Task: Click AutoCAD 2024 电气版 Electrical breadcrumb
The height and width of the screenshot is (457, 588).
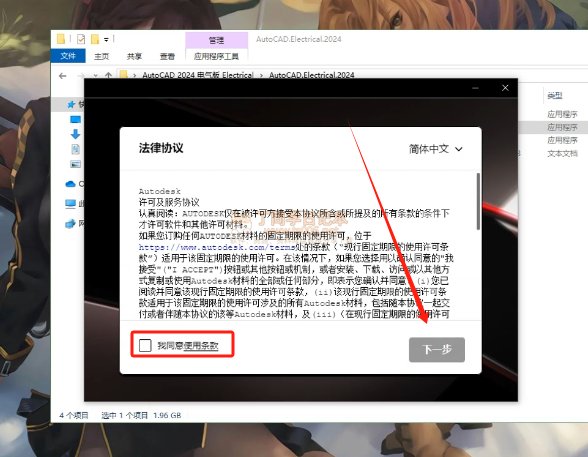Action: 198,75
